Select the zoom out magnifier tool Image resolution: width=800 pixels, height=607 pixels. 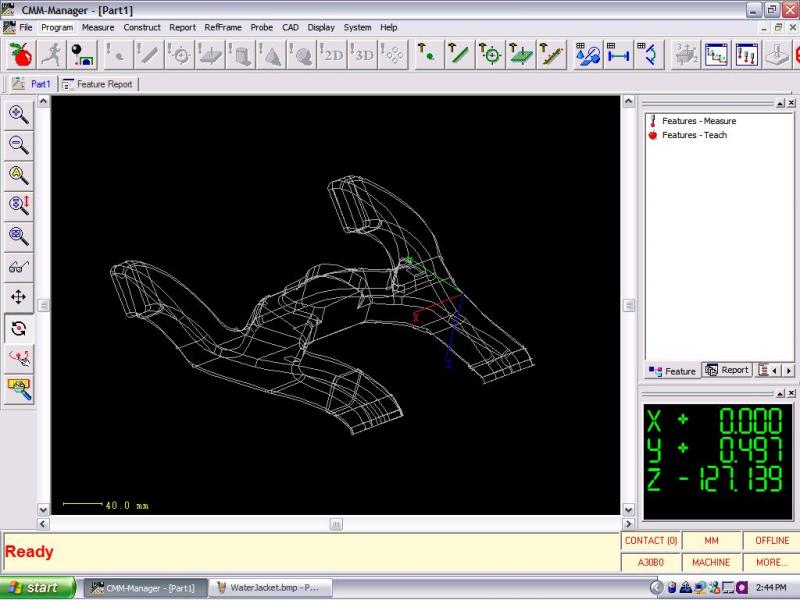(19, 144)
